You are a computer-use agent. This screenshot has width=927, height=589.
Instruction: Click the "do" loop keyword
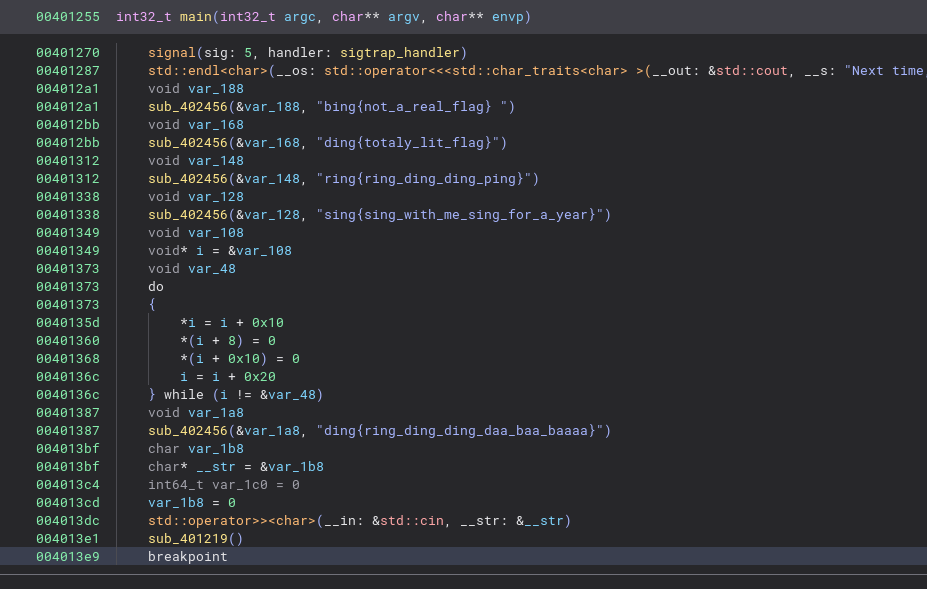pos(156,287)
